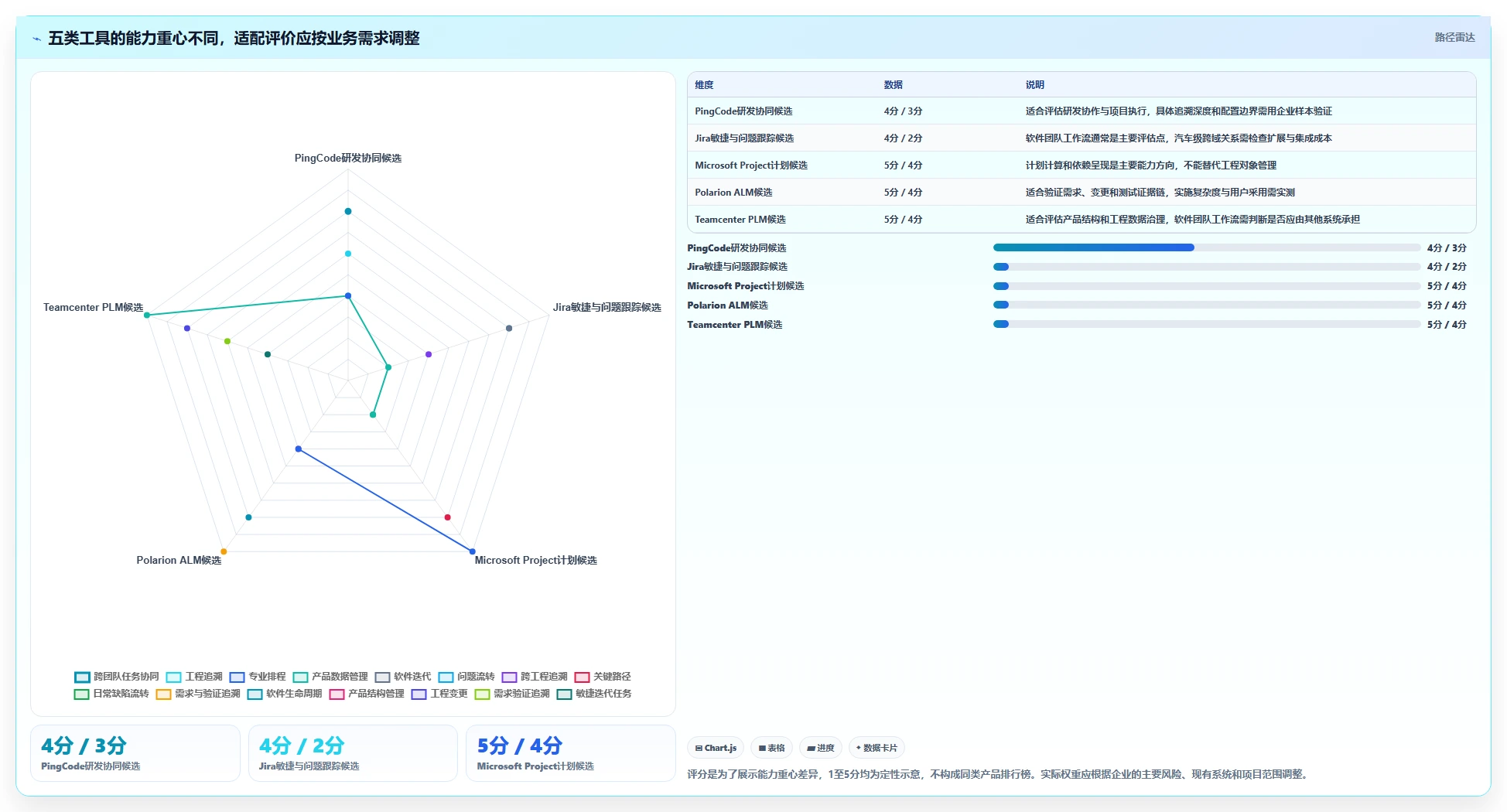
Task: Toggle the 关键路径 legend series
Action: click(x=603, y=677)
